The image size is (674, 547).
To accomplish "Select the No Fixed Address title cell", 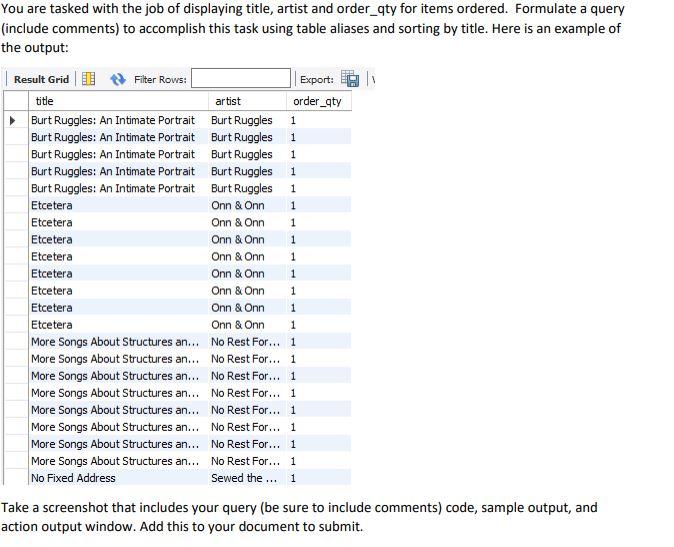I will click(x=119, y=478).
